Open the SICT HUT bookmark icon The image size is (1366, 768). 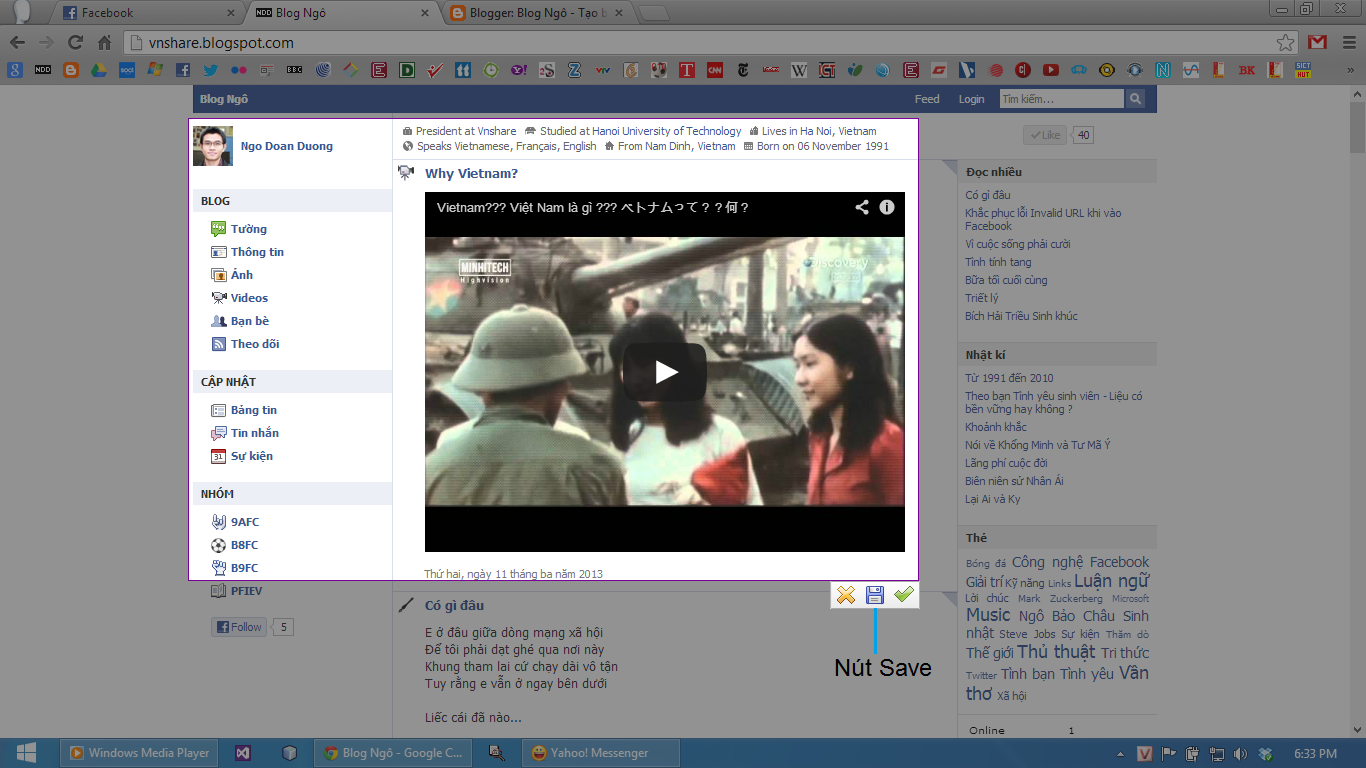1303,70
